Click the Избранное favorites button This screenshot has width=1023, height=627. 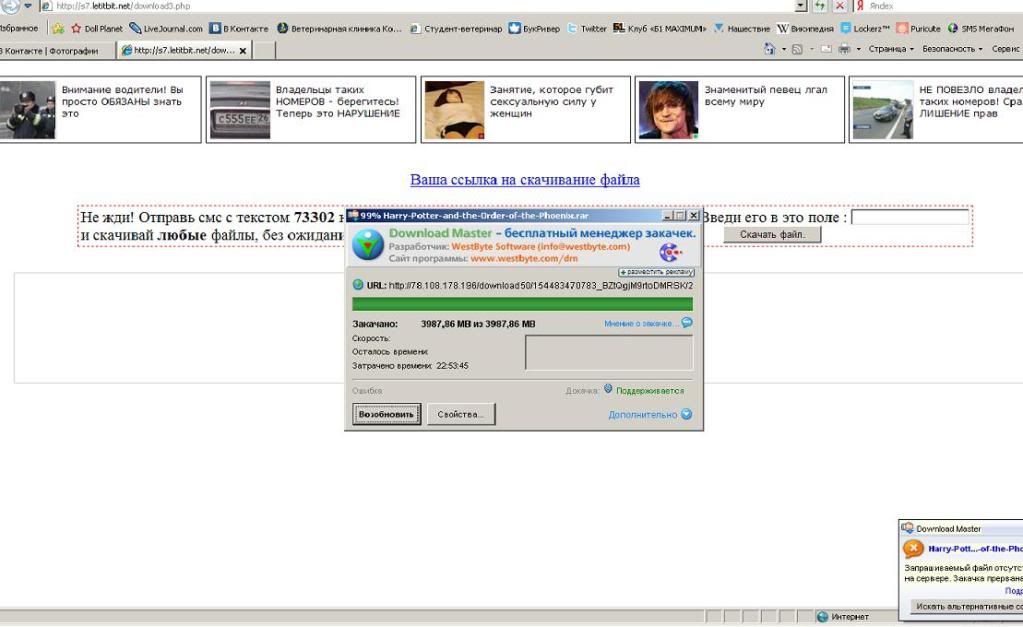20,28
